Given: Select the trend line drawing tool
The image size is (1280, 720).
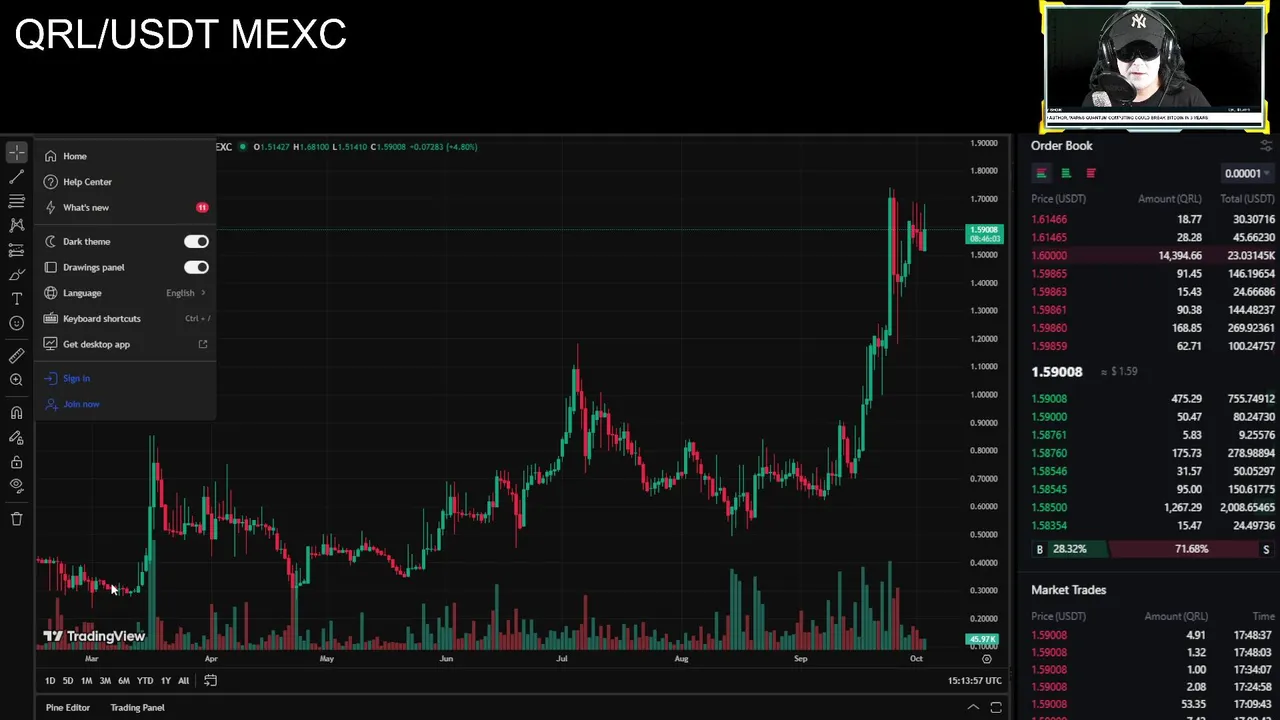Looking at the screenshot, I should [x=17, y=177].
